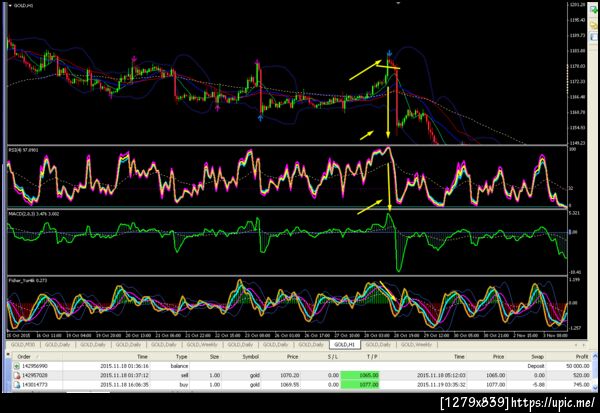Select order number 142956990
Image resolution: width=600 pixels, height=413 pixels.
[x=34, y=366]
